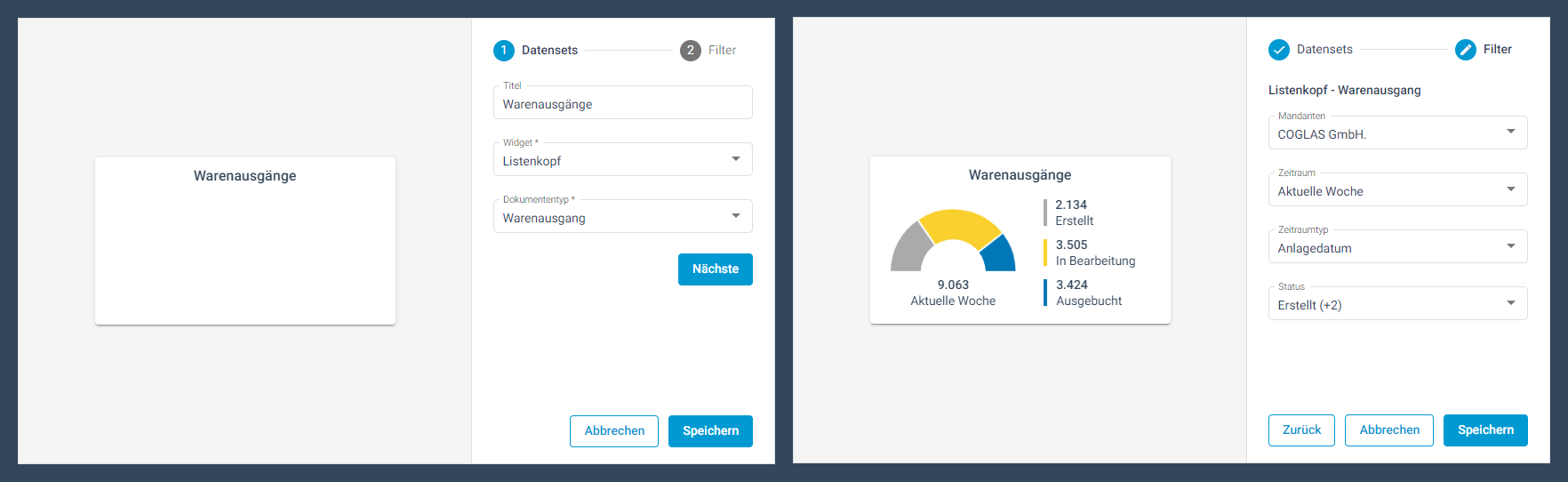The height and width of the screenshot is (482, 1568).
Task: Click Abbrechen in the Datensets dialog
Action: tap(613, 430)
